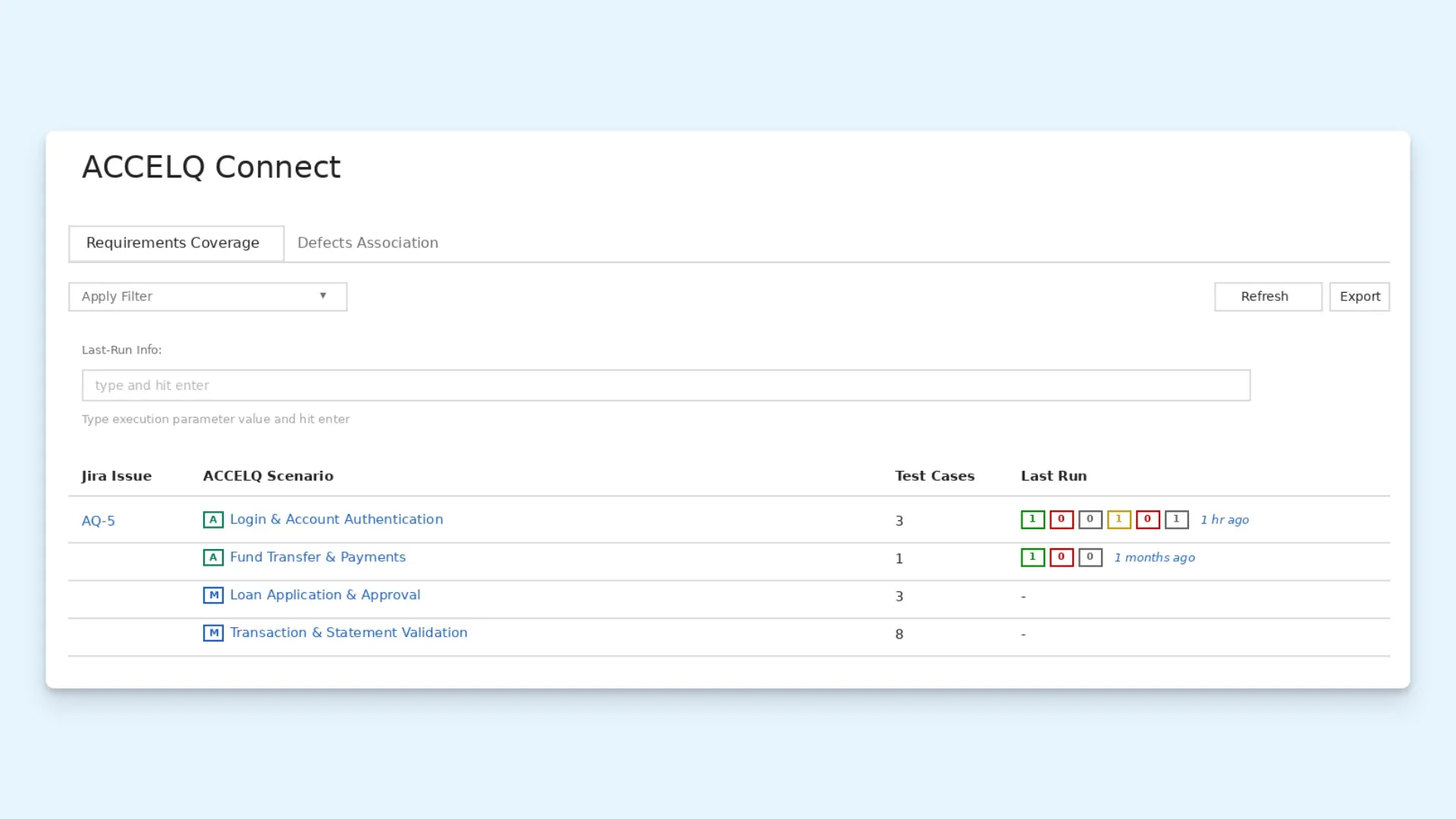Focus the Last-Run Info input field
1456x819 pixels.
[666, 385]
